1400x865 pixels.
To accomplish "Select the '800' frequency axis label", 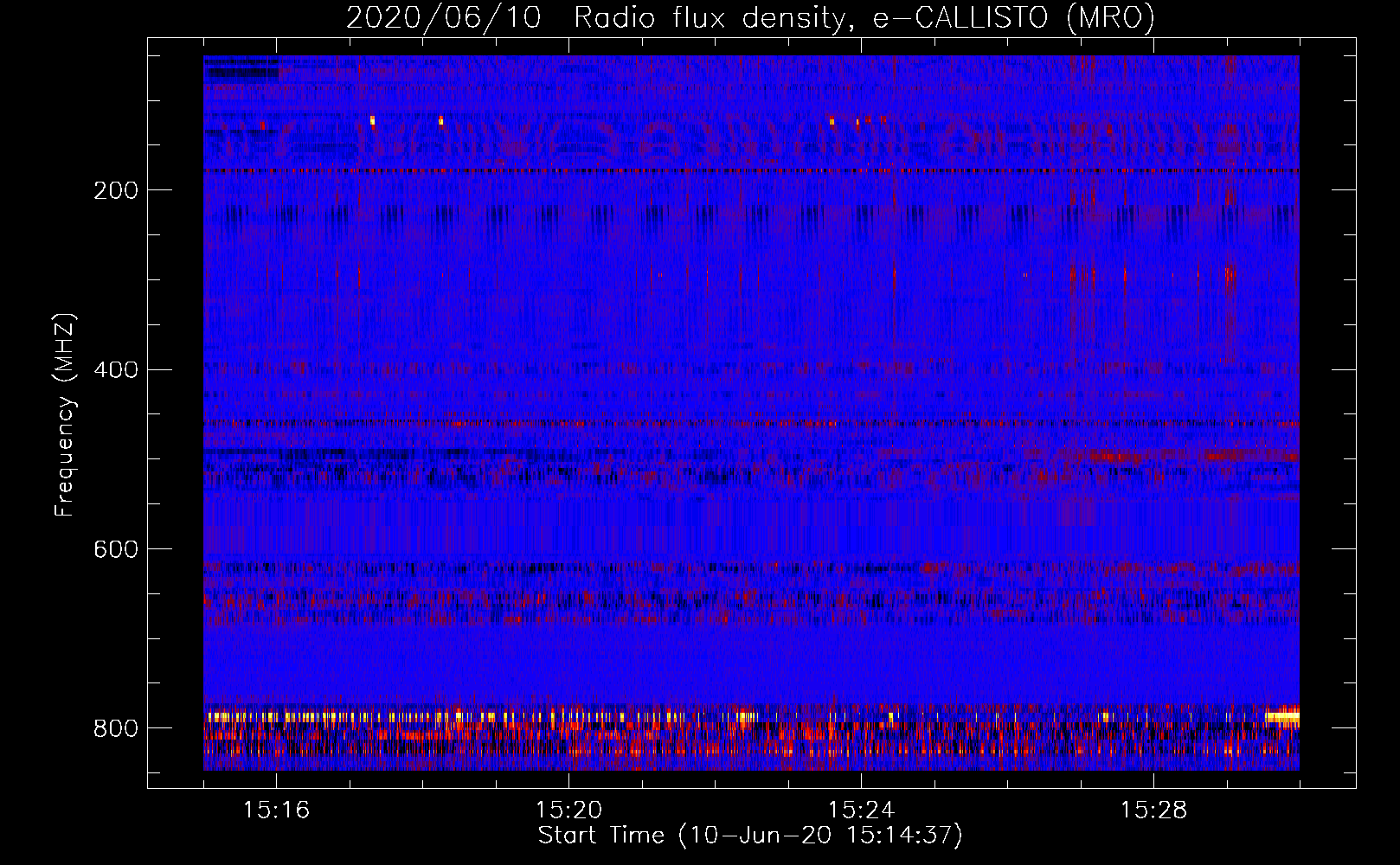I will pyautogui.click(x=115, y=729).
